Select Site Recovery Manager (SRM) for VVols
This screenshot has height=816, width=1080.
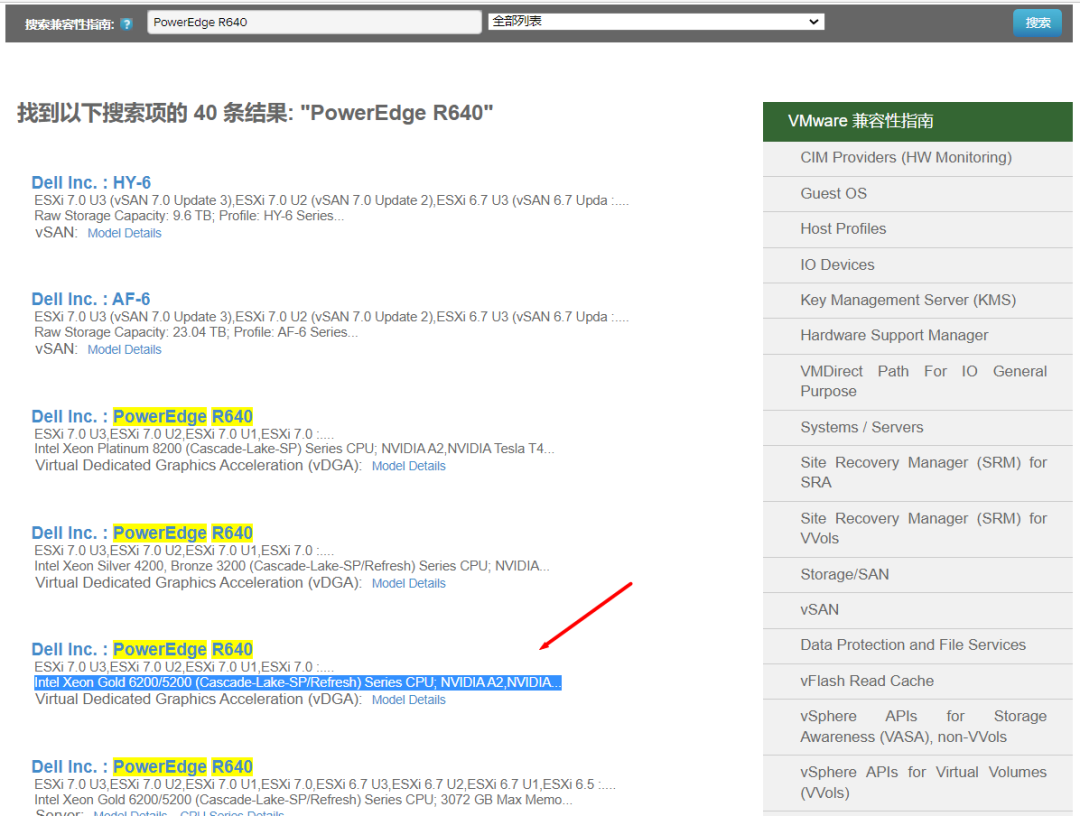coord(917,528)
